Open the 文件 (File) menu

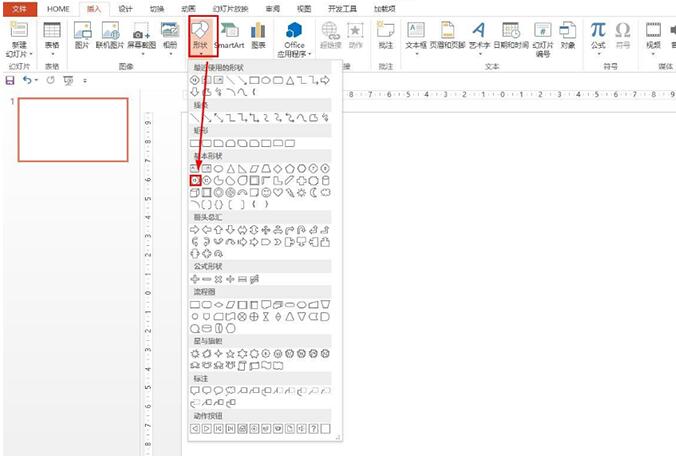tap(20, 8)
